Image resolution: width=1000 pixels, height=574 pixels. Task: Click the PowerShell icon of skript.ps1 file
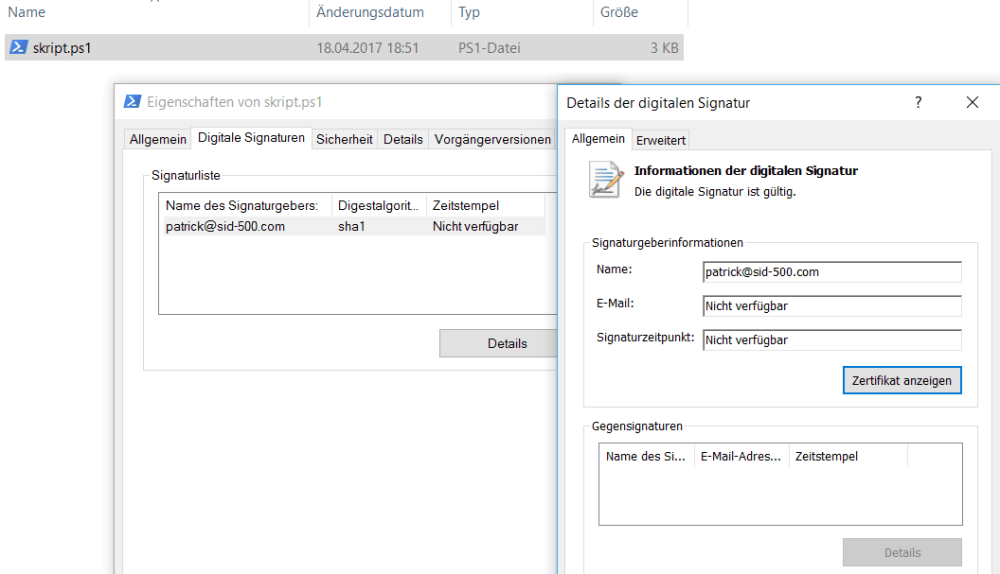[19, 47]
